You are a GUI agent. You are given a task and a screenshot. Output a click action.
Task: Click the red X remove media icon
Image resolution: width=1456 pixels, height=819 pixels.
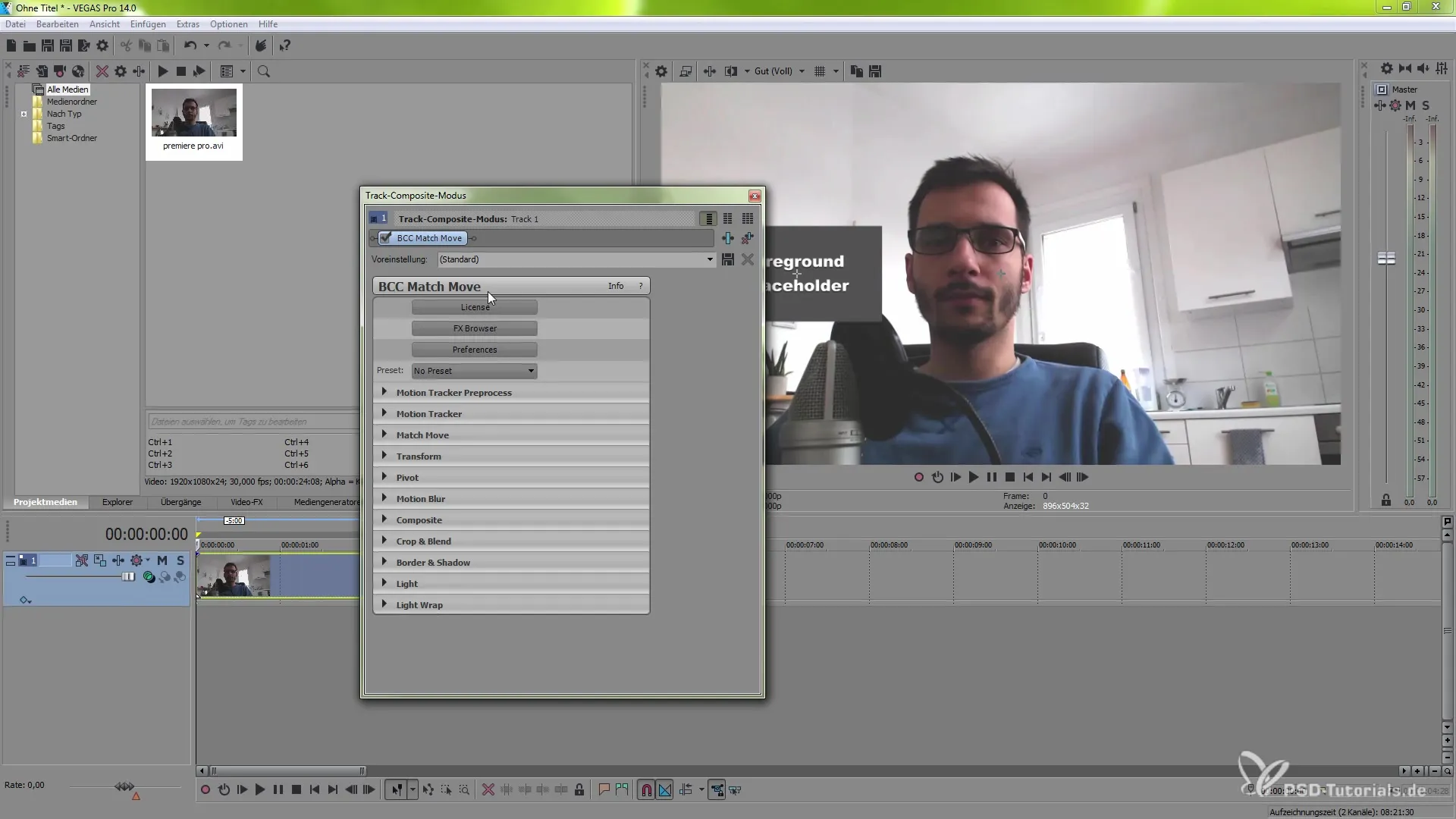[102, 71]
